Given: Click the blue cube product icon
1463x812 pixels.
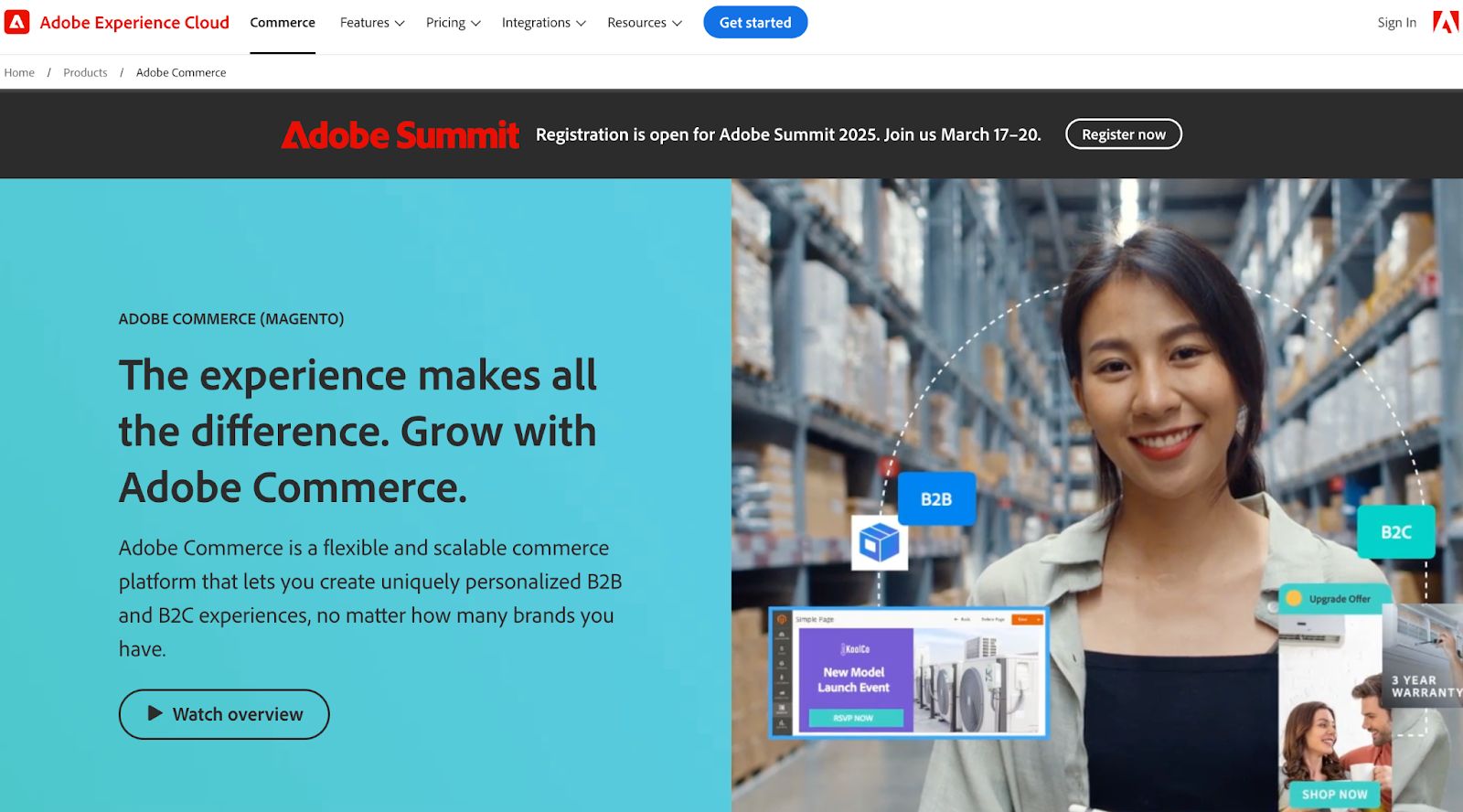Looking at the screenshot, I should 880,543.
